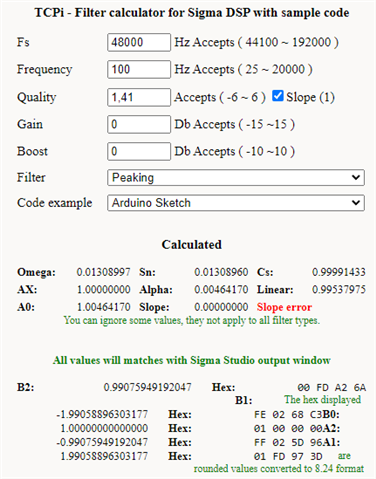
Task: Select the Slope value 0.00000000
Action: click(221, 307)
